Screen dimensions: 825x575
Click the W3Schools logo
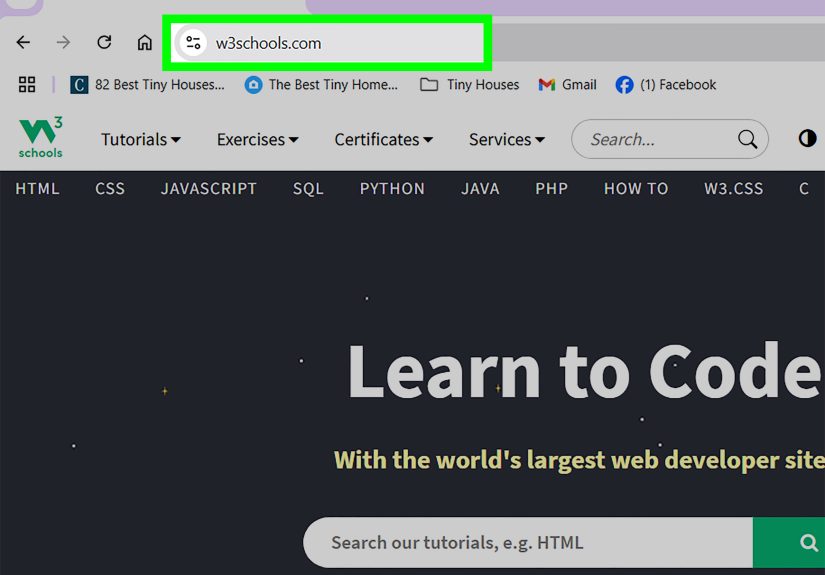[41, 137]
